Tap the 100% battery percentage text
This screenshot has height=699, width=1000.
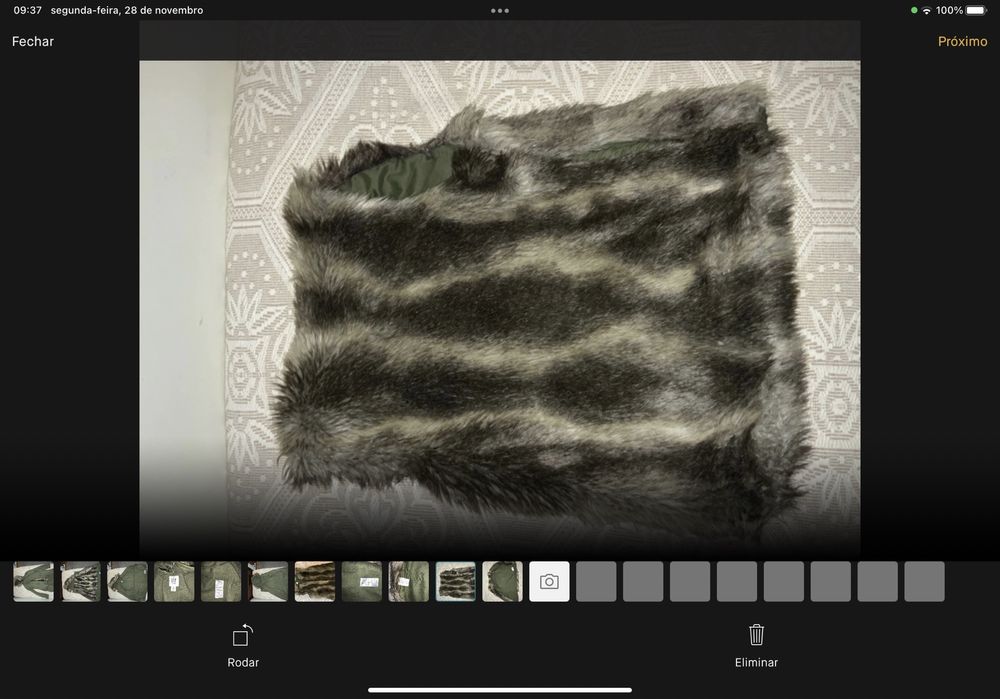coord(949,10)
